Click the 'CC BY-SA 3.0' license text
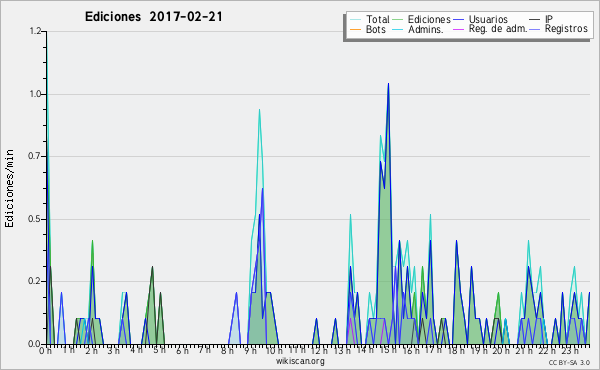 [569, 363]
